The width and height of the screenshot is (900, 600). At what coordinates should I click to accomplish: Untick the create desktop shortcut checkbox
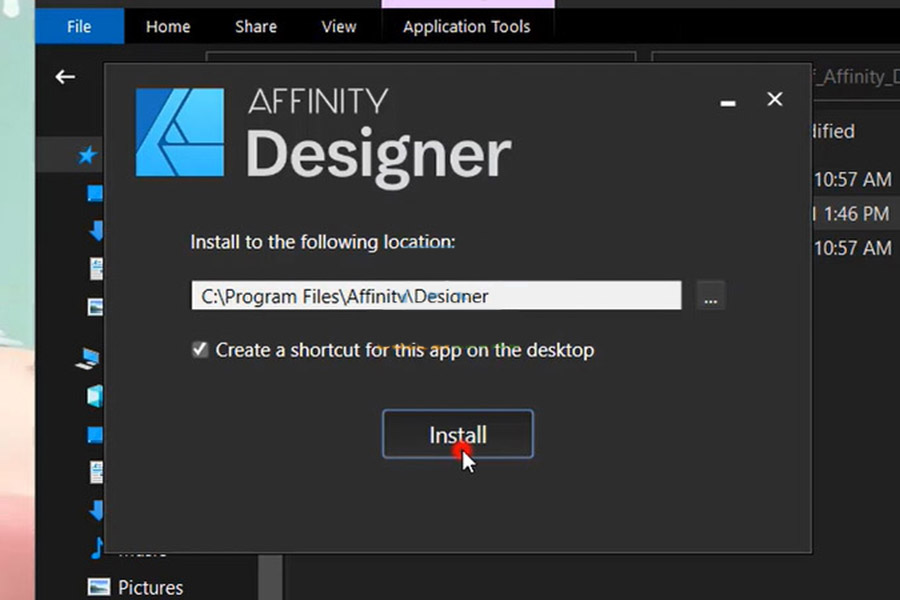200,349
